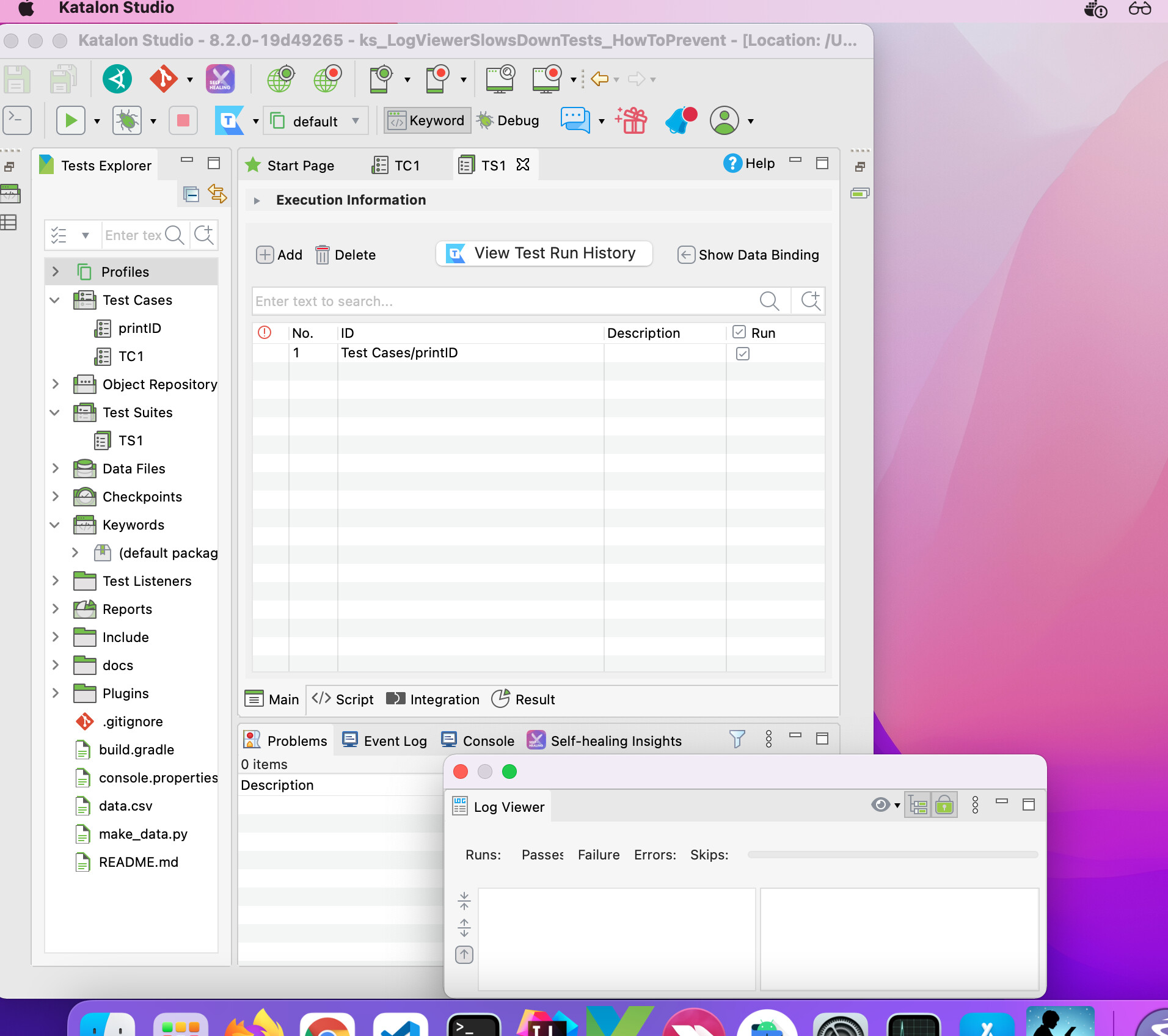This screenshot has width=1168, height=1036.
Task: Open the Event Log tab
Action: tap(385, 740)
